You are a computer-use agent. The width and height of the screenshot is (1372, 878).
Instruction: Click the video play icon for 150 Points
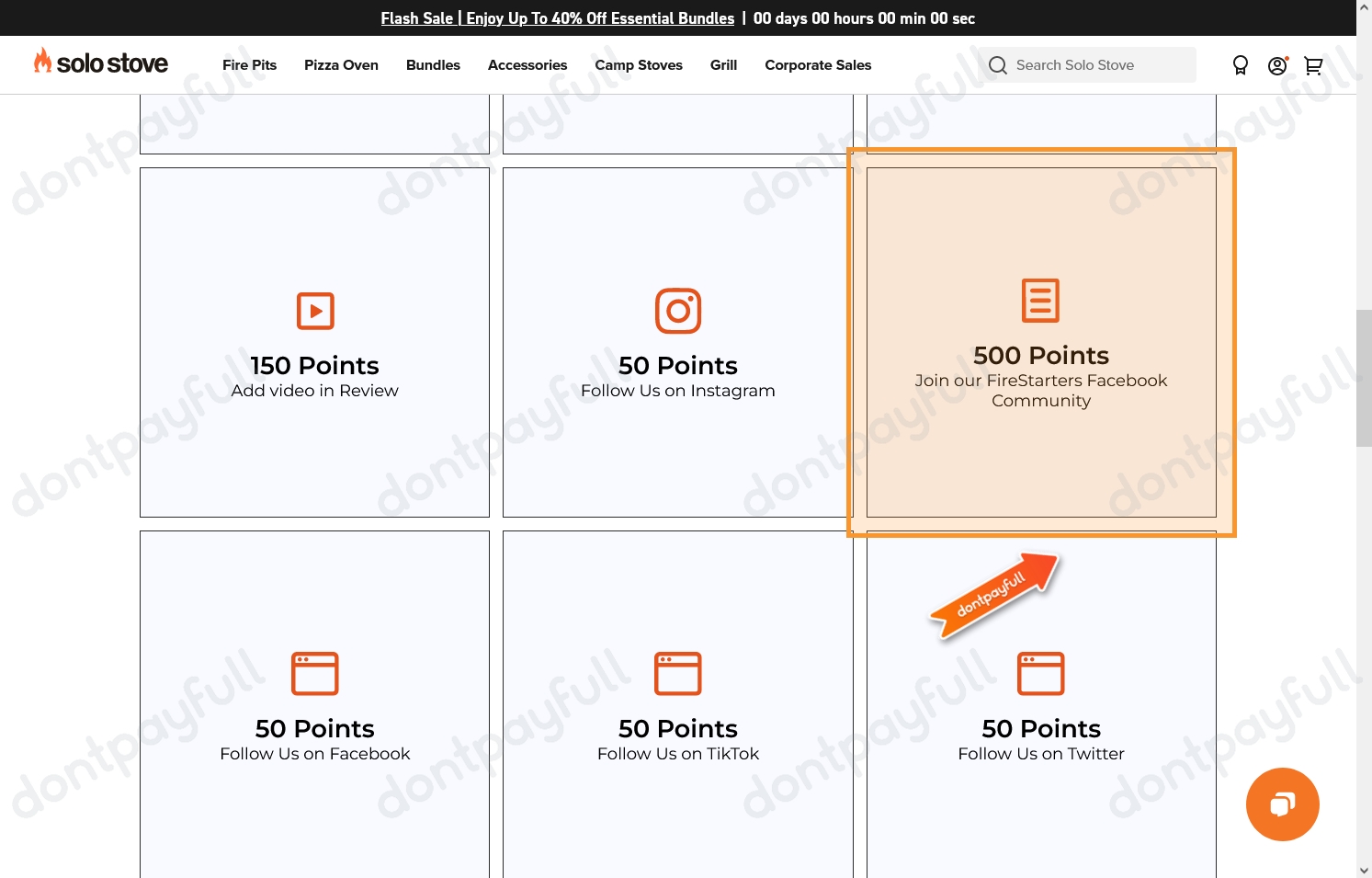(315, 311)
